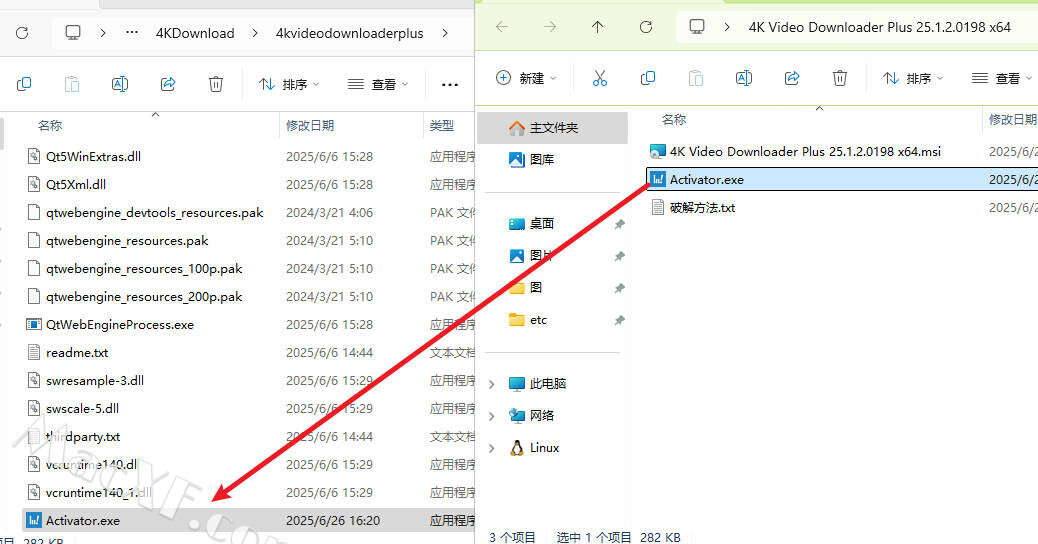Click Activator.exe icon in left window
The image size is (1038, 544).
pos(33,521)
